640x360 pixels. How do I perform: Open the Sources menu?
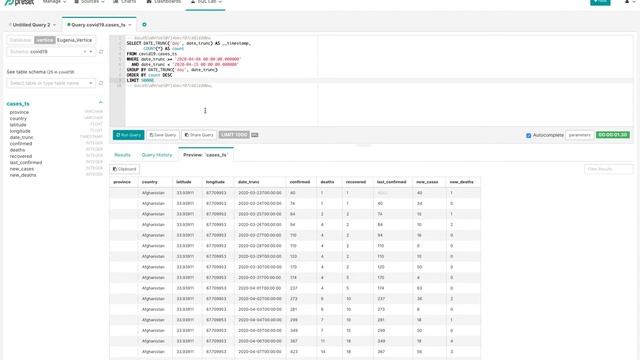point(89,2)
